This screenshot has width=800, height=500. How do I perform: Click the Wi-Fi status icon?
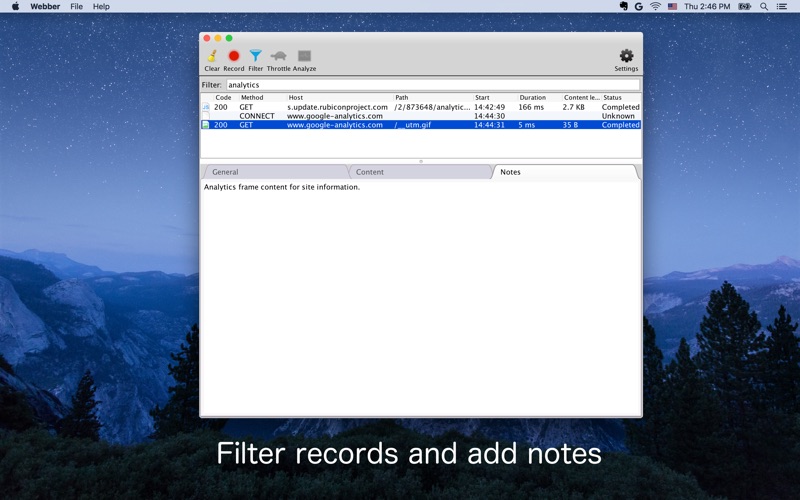(655, 6)
